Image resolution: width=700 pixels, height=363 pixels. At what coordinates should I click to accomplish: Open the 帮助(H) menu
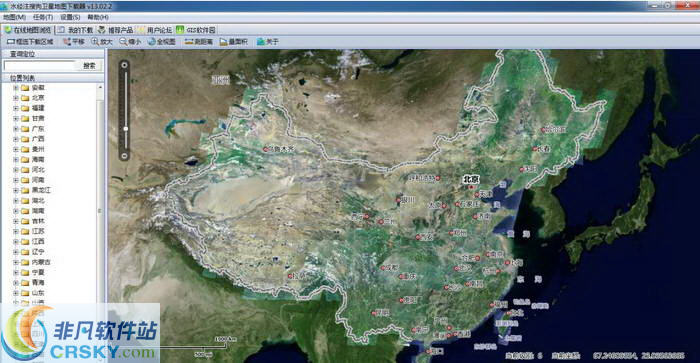98,17
